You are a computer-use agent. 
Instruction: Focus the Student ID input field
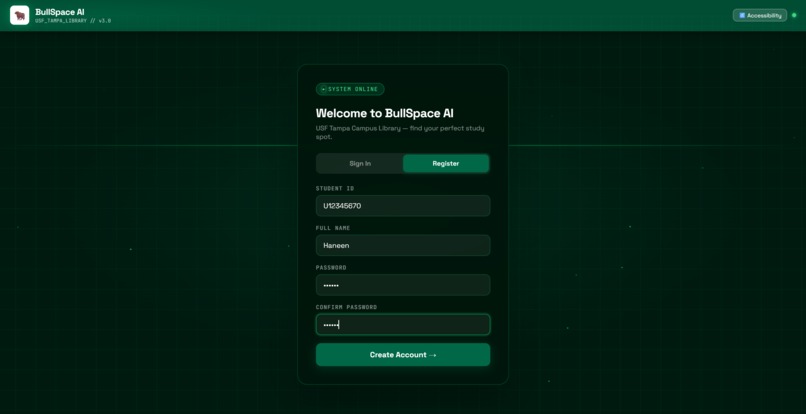click(403, 206)
